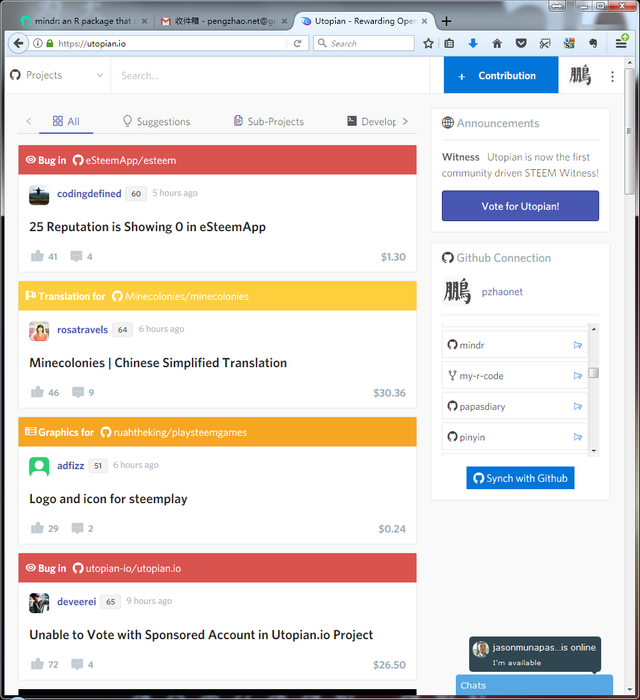The width and height of the screenshot is (640, 700).
Task: Open comments on Sponsored Account bug post
Action: point(78,664)
